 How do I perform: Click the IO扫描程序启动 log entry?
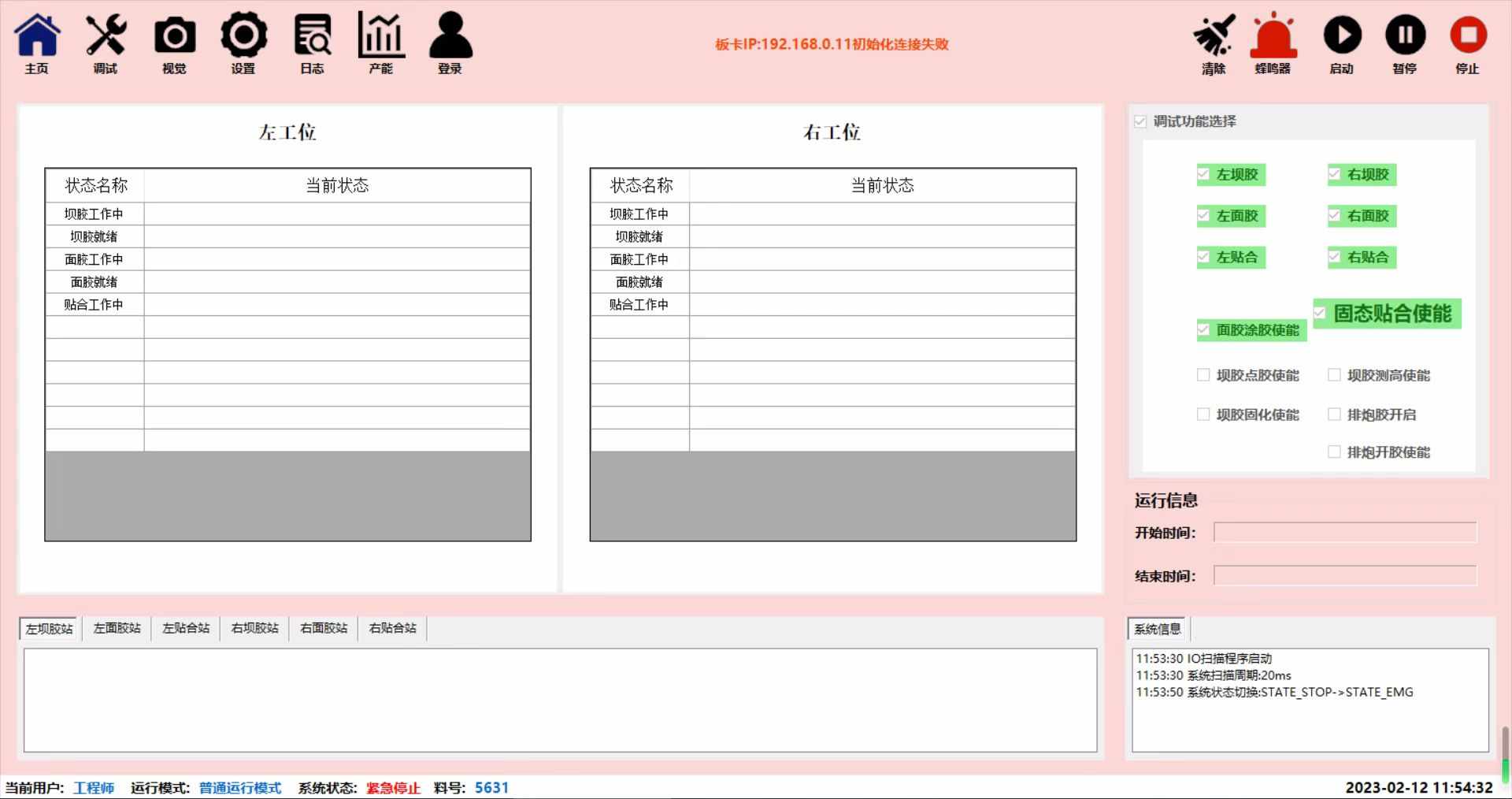pos(1204,659)
